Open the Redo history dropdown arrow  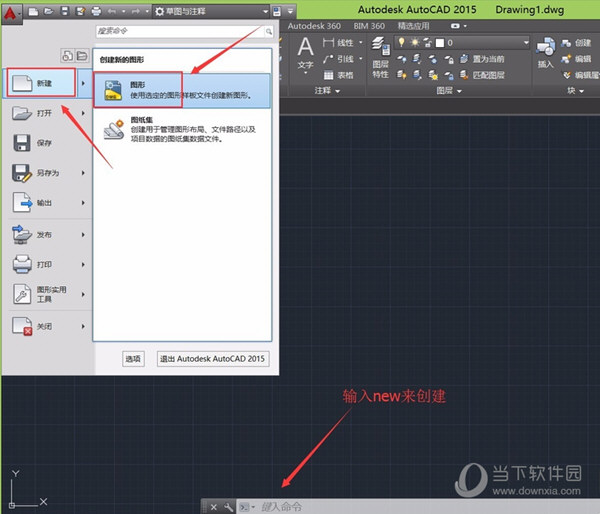[x=147, y=11]
